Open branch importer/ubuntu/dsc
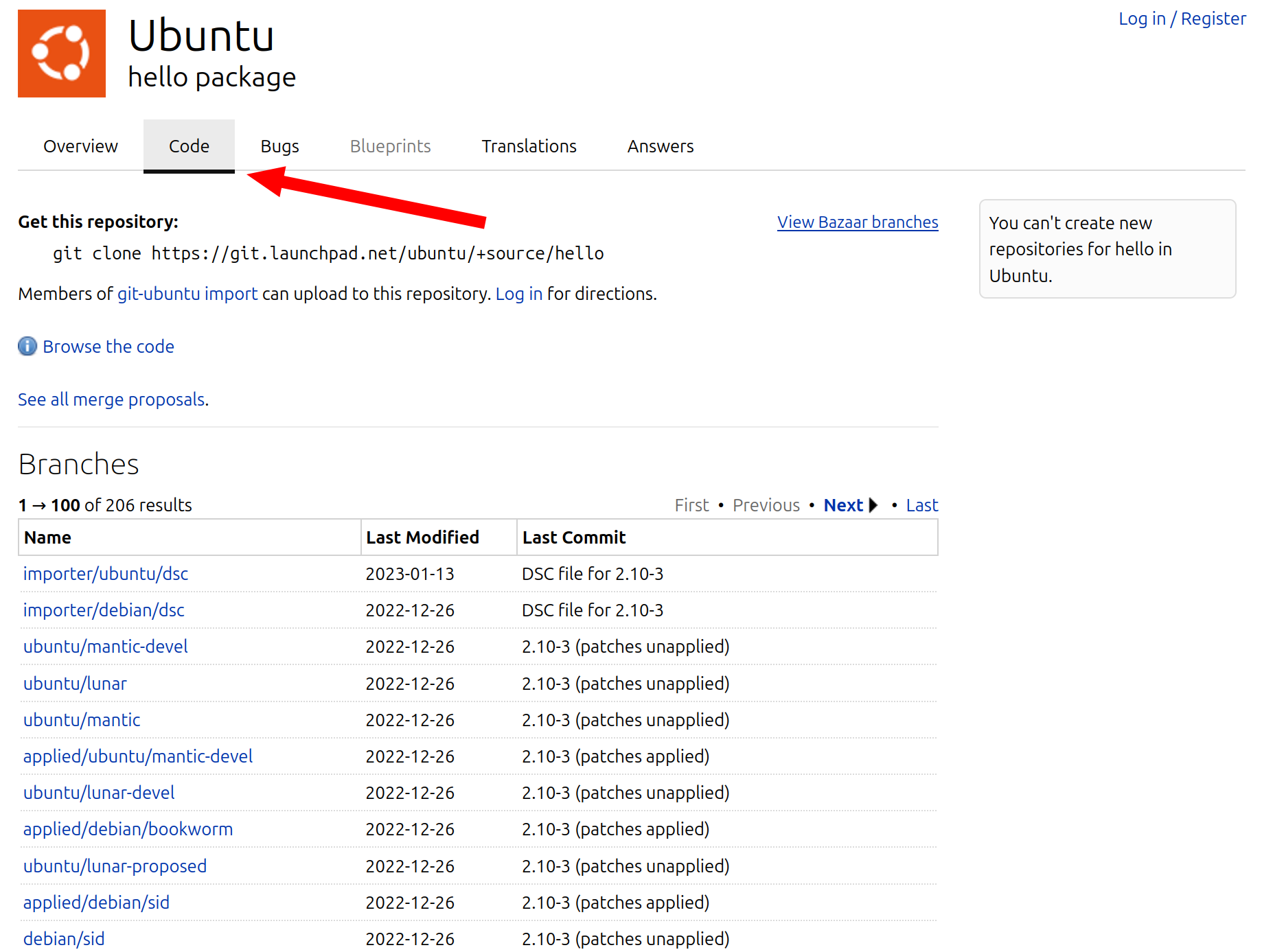The width and height of the screenshot is (1262, 952). coord(106,574)
